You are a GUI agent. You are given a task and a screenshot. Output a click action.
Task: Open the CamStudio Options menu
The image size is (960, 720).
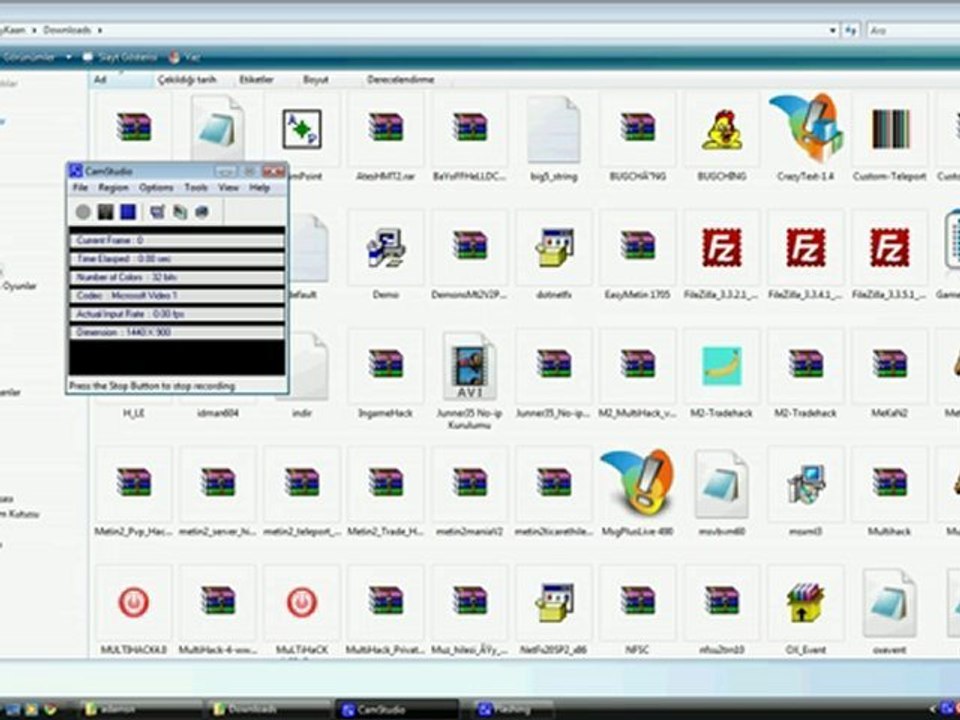point(156,188)
